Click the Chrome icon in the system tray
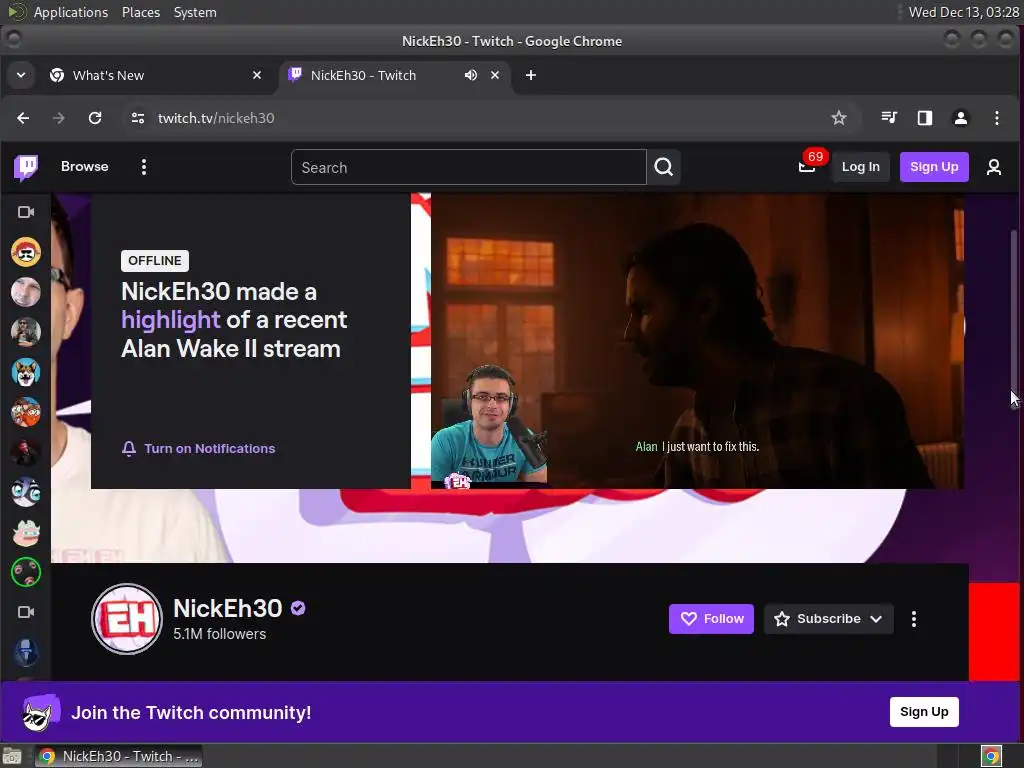The width and height of the screenshot is (1024, 768). pyautogui.click(x=991, y=756)
